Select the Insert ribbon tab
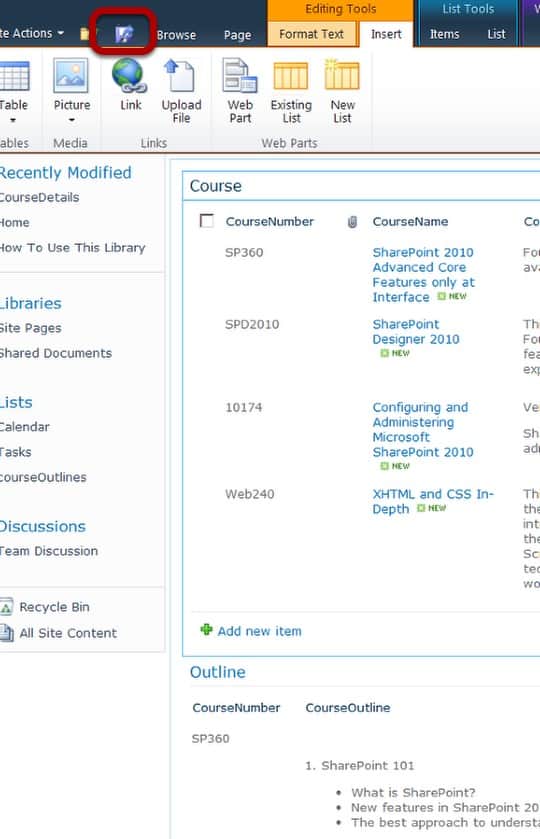 (386, 34)
